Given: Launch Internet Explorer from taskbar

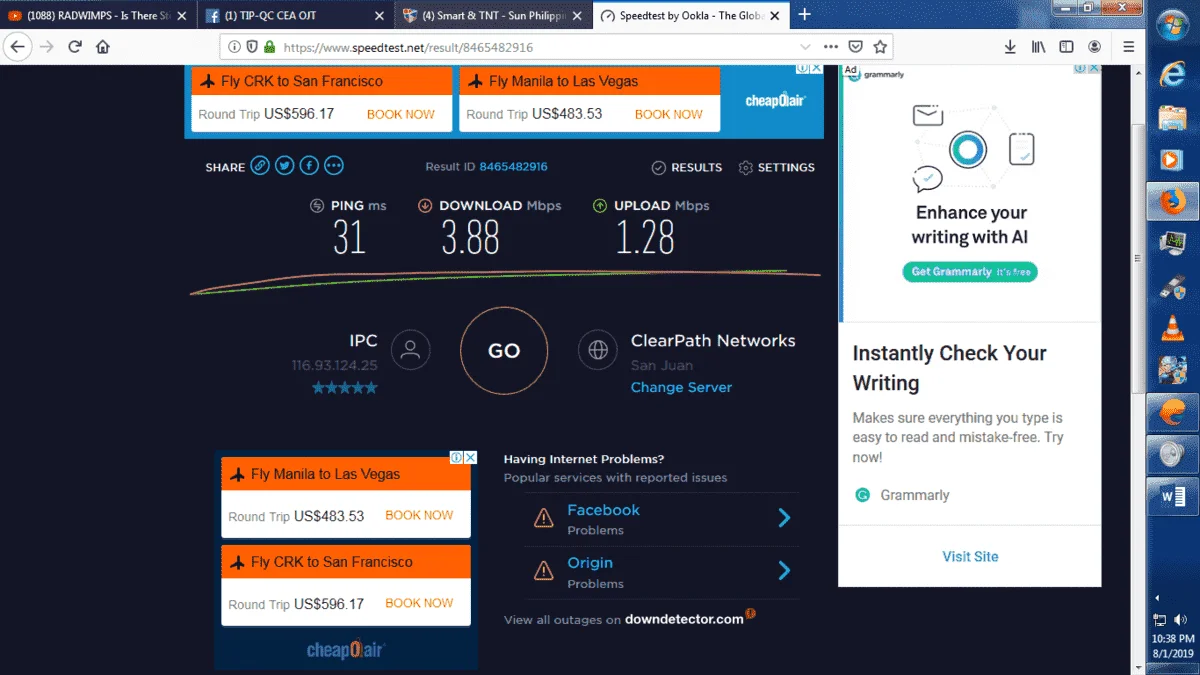Looking at the screenshot, I should [1172, 73].
